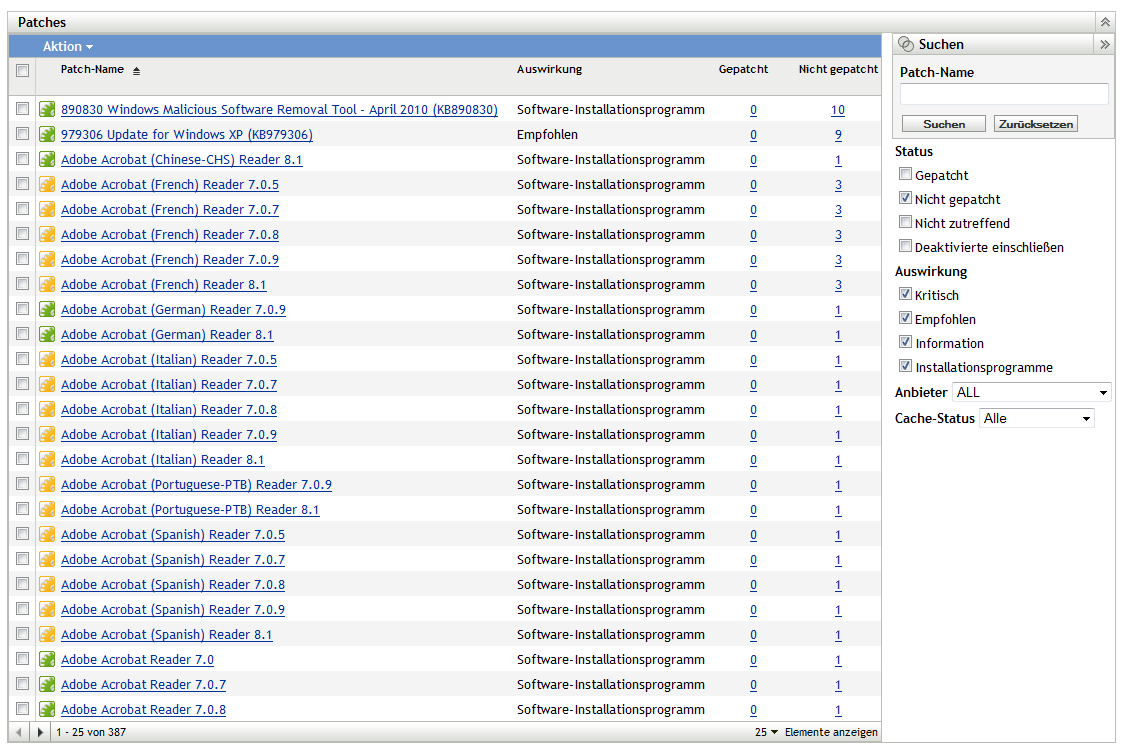1124x754 pixels.
Task: Click the icon next to Adobe Acrobat (Chinese-CHS) Reader 8.1
Action: click(x=47, y=160)
